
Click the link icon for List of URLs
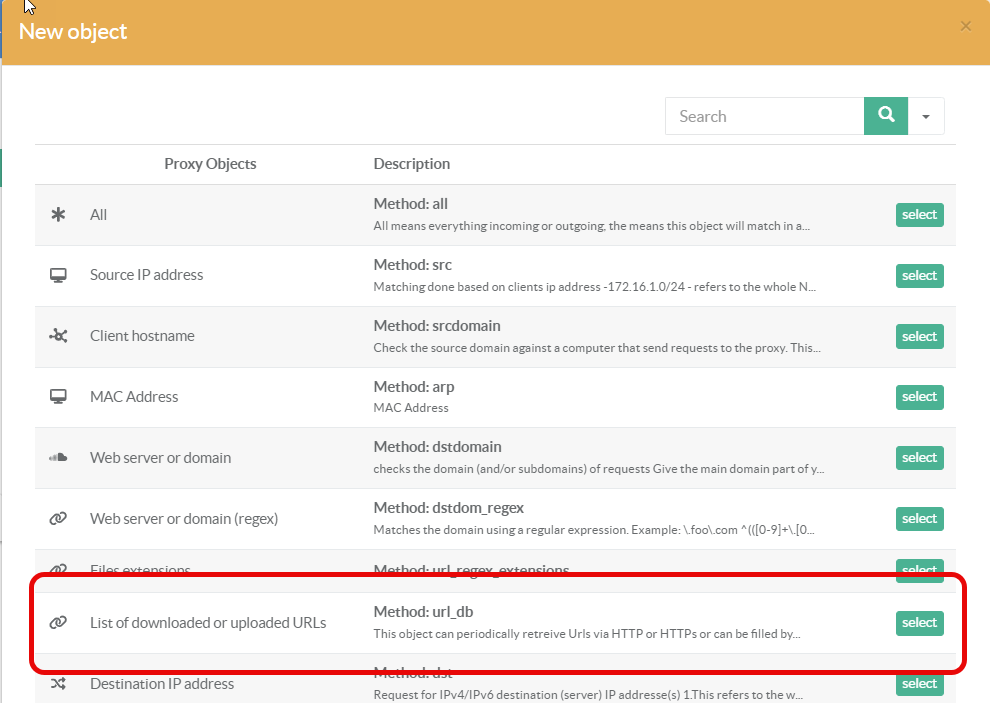coord(58,623)
